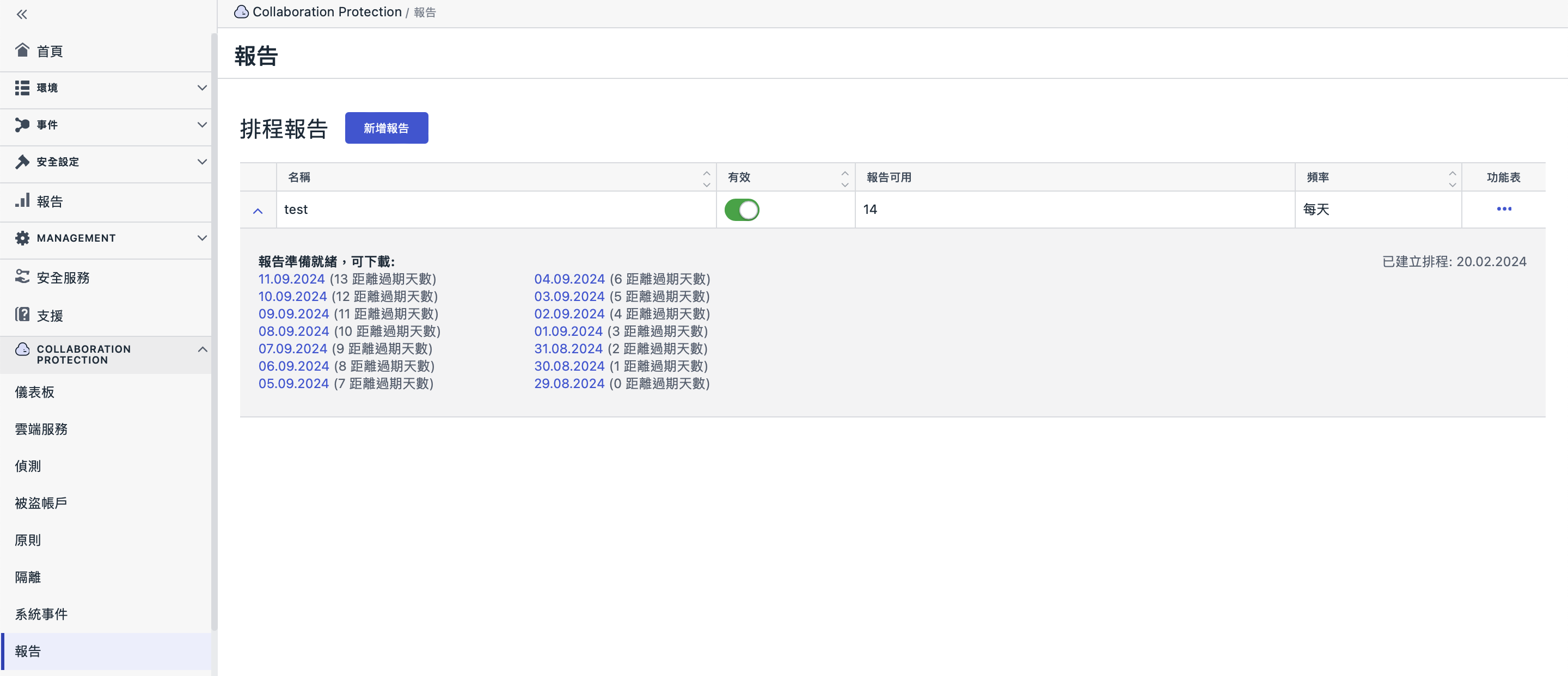The image size is (1568, 676).
Task: Click the home icon beside 首頁
Action: click(x=22, y=50)
